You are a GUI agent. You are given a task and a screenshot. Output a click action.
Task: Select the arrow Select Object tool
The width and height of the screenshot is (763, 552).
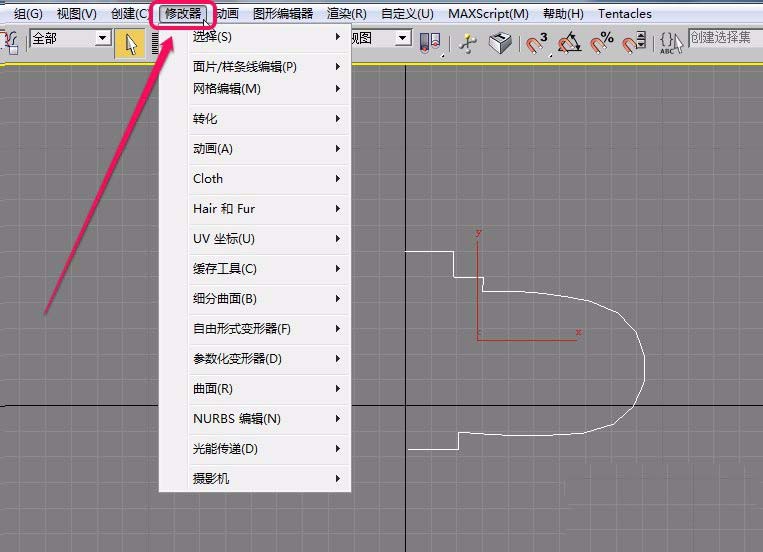[x=130, y=43]
